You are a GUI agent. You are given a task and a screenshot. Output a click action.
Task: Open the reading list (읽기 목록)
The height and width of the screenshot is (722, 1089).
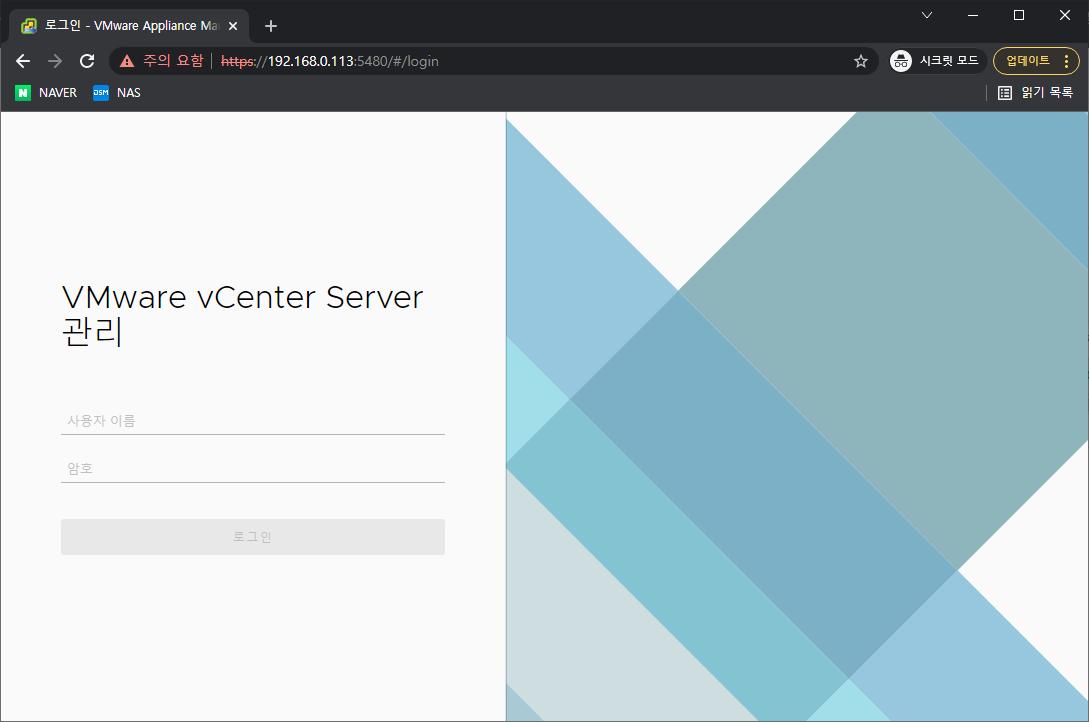(x=1035, y=92)
